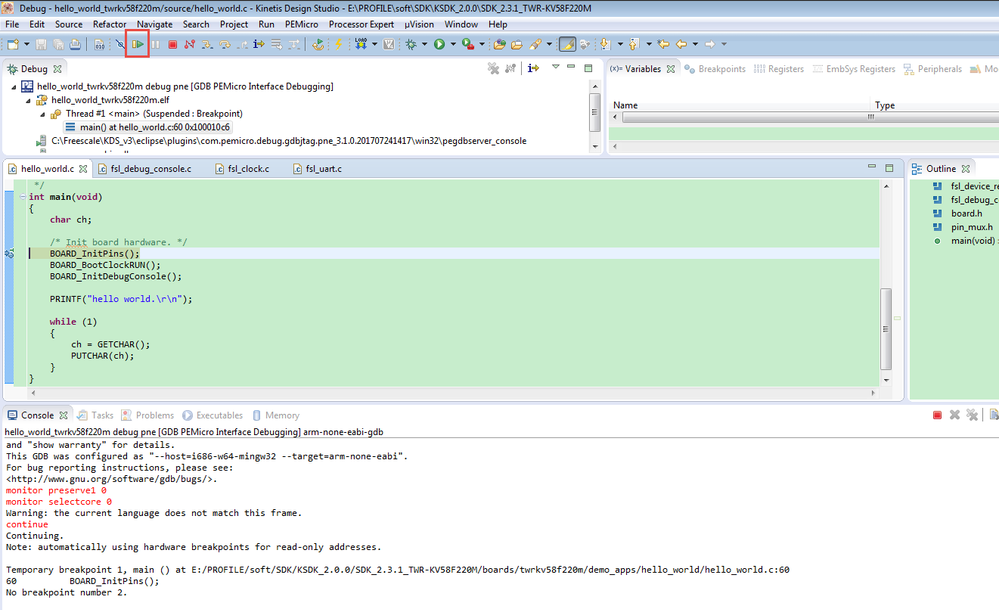Viewport: 999px width, 610px height.
Task: Click the Next Annotation down-arrow icon
Action: [x=605, y=44]
